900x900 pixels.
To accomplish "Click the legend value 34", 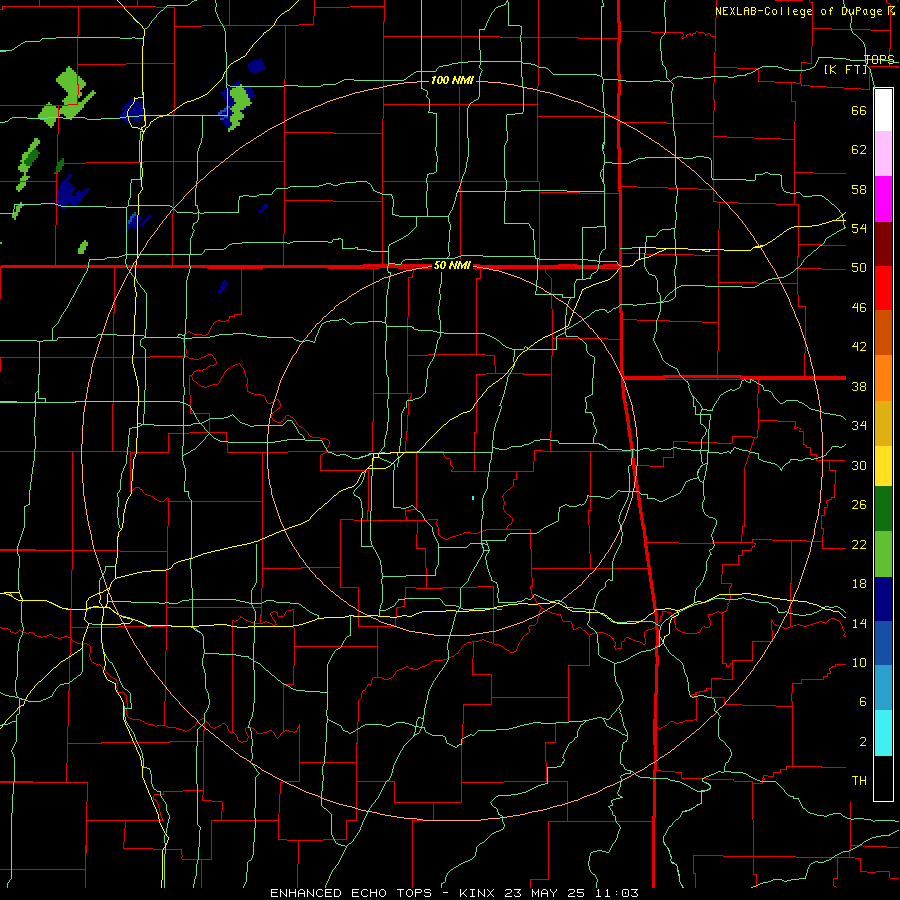I will point(859,426).
